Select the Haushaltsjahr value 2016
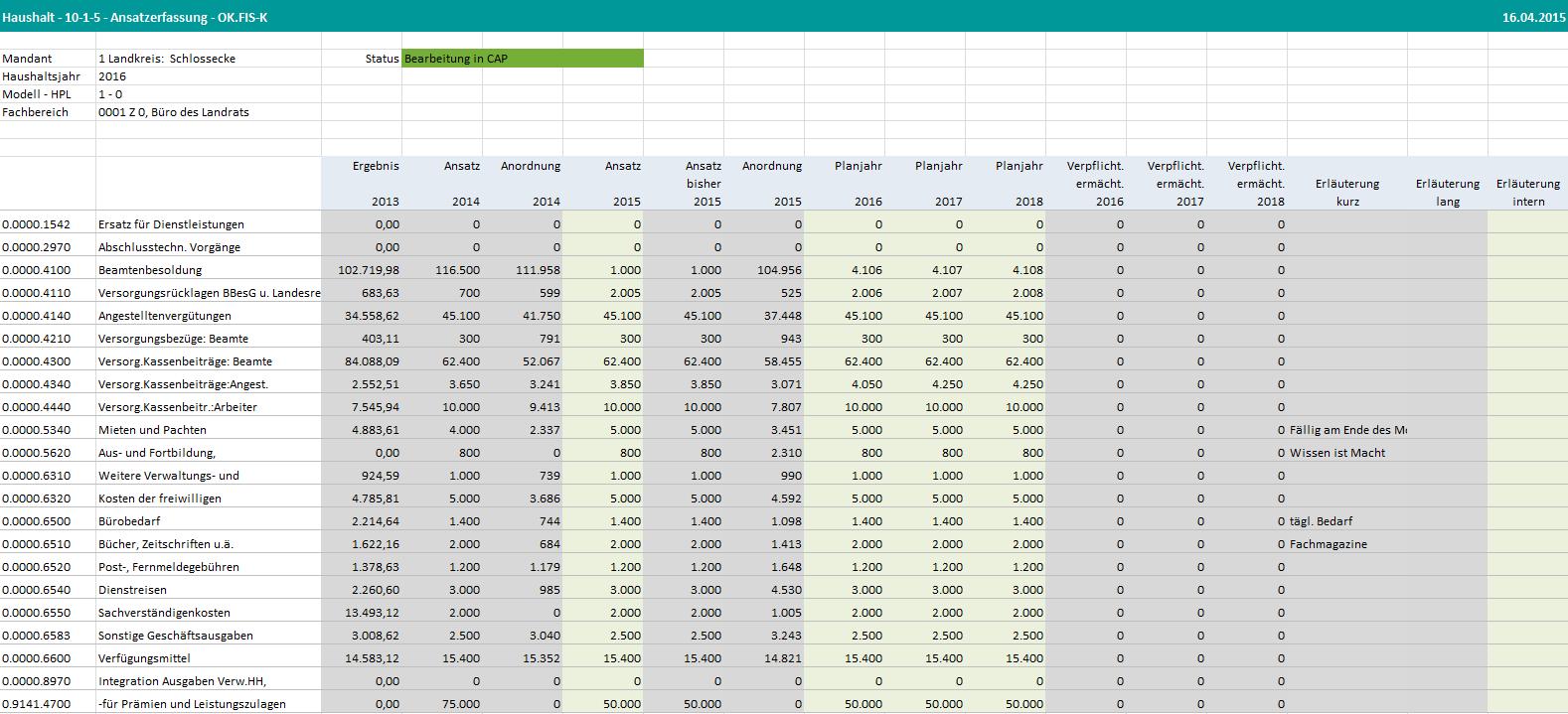 pyautogui.click(x=112, y=76)
